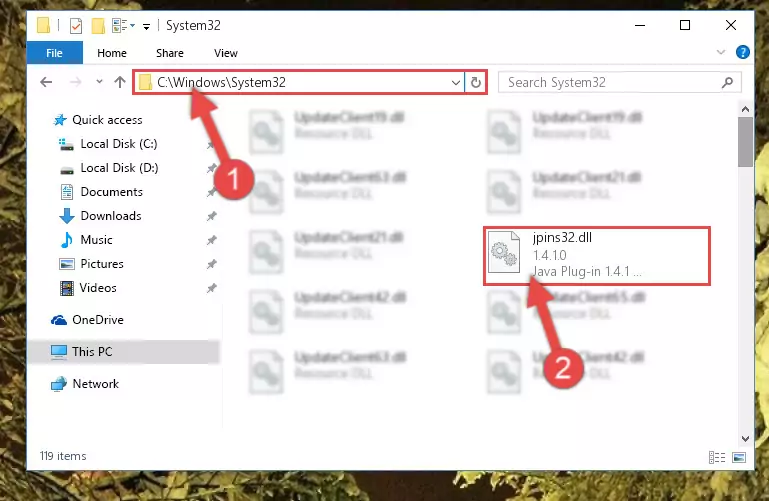The width and height of the screenshot is (769, 501).
Task: Click the pin icon next to Music
Action: tap(211, 240)
